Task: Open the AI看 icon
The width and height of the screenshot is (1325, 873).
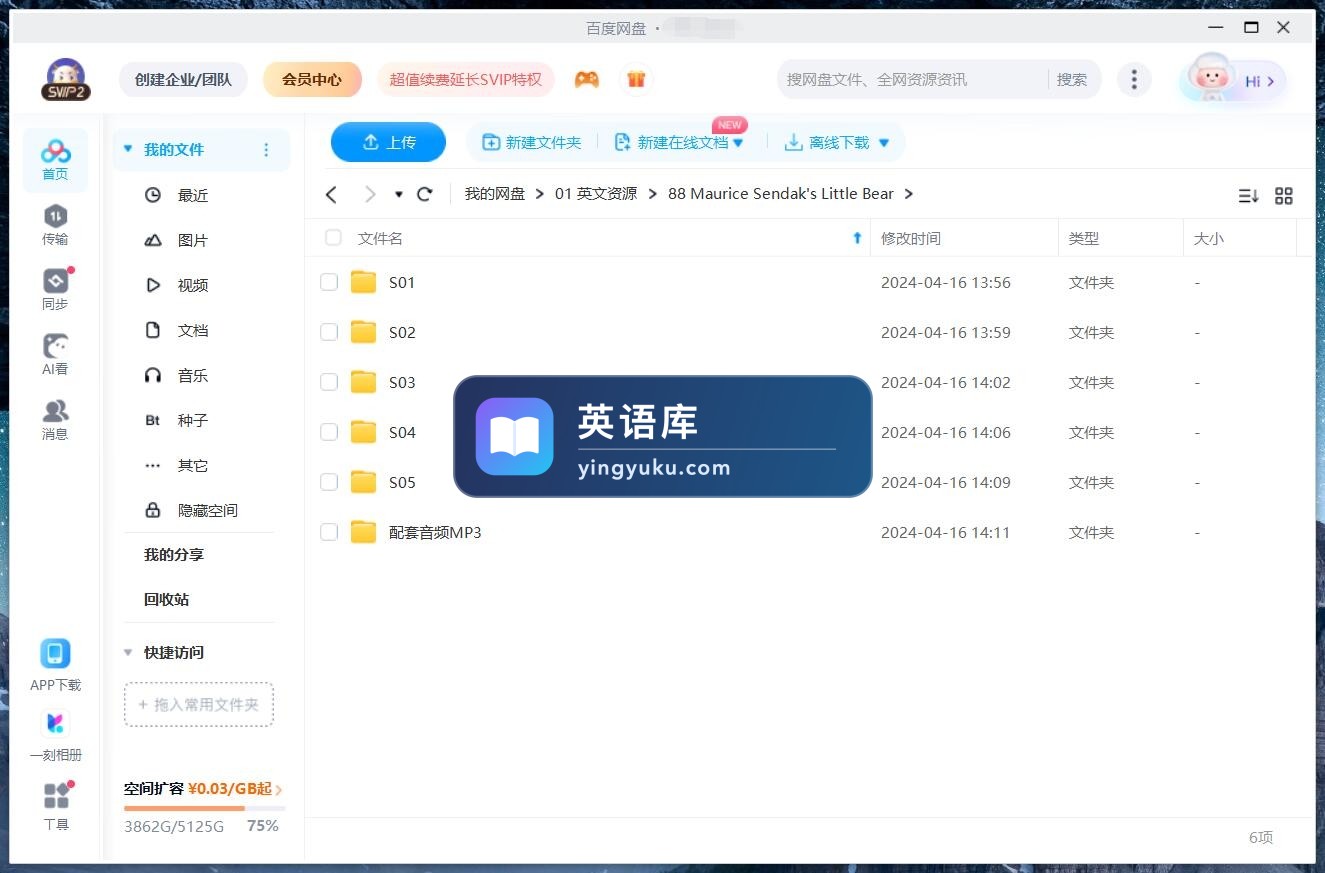Action: pos(55,355)
